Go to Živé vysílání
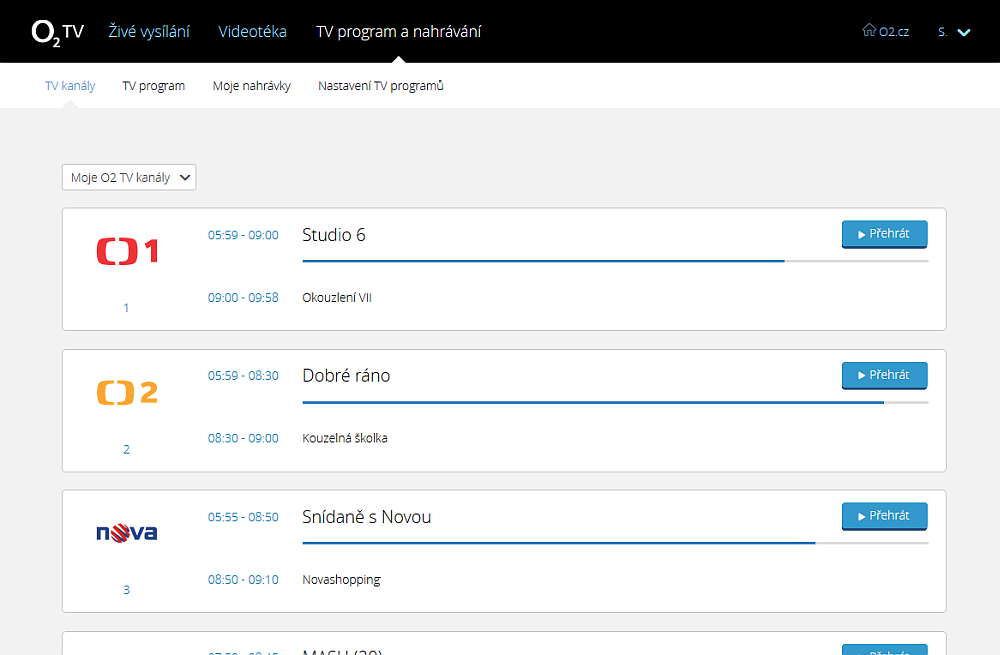The height and width of the screenshot is (655, 1000). (x=149, y=31)
